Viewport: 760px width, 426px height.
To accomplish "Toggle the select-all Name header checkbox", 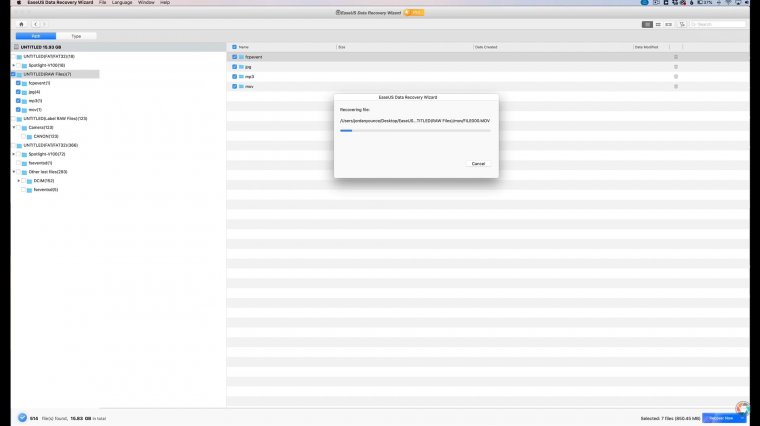I will pos(234,47).
